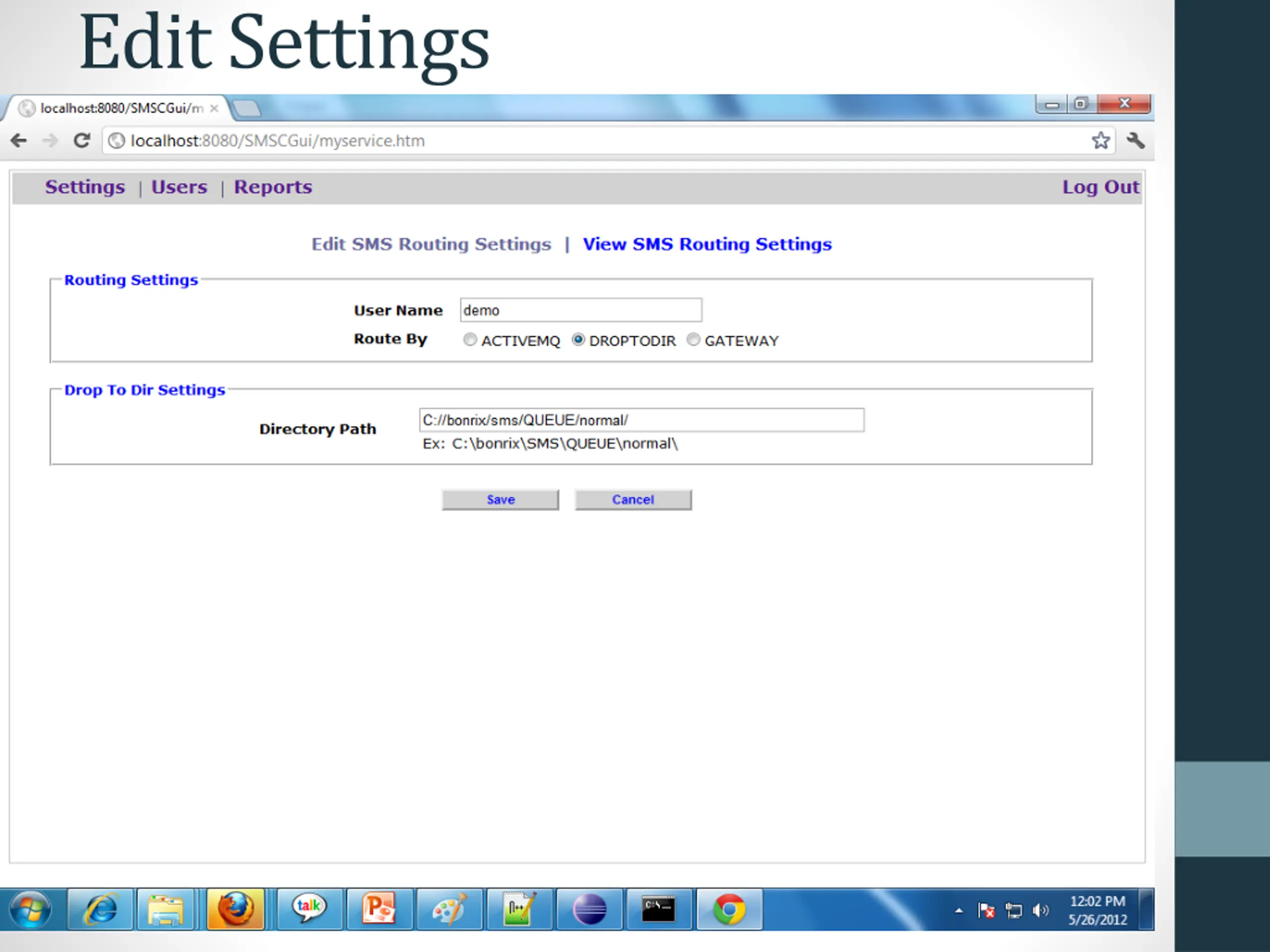Image resolution: width=1270 pixels, height=952 pixels.
Task: Click the Cancel button
Action: [634, 500]
